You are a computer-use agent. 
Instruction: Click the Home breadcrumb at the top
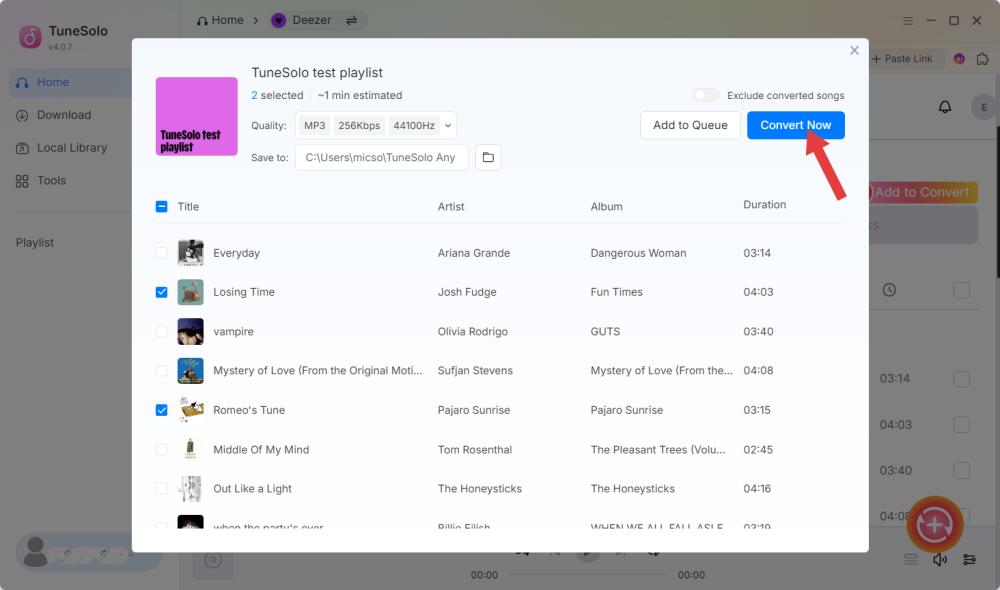[220, 20]
